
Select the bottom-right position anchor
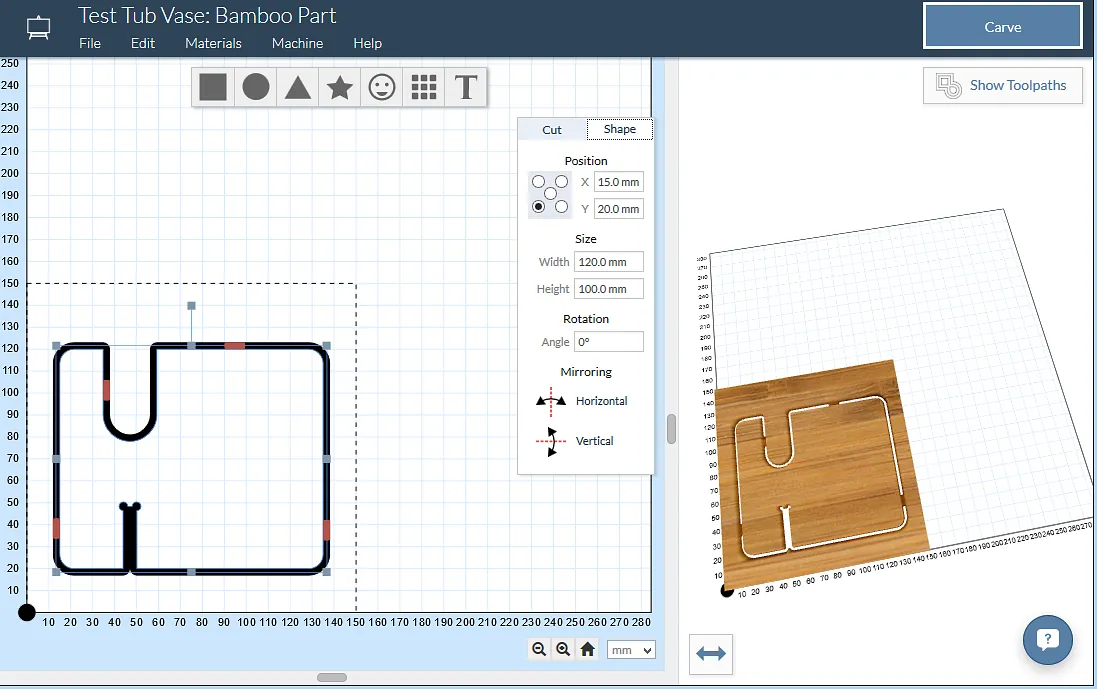[x=561, y=206]
